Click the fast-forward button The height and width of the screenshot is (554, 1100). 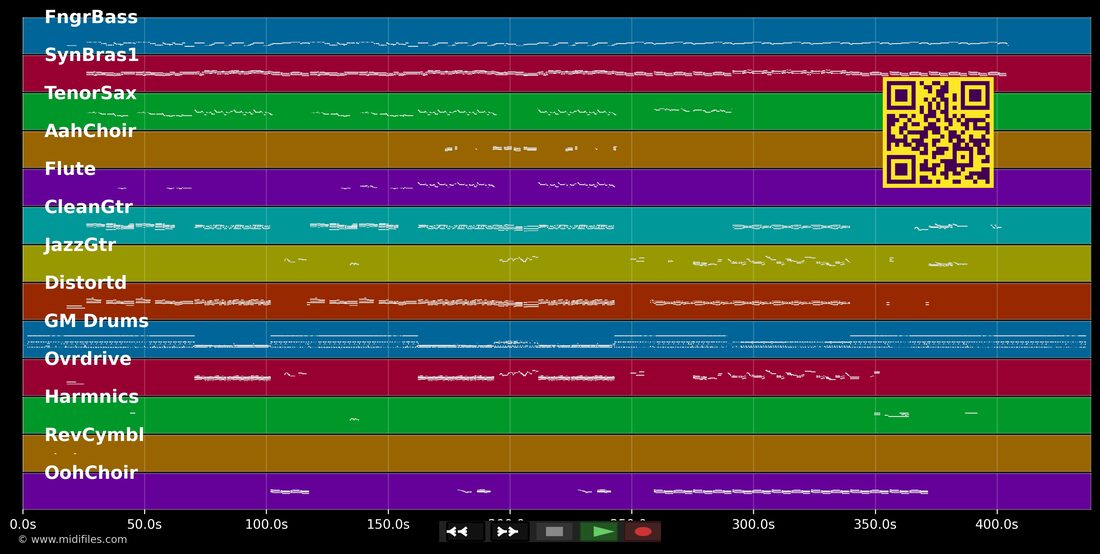pyautogui.click(x=508, y=532)
